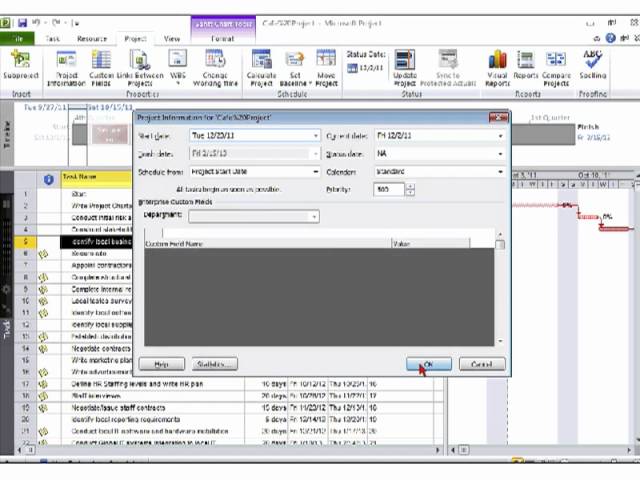The width and height of the screenshot is (640, 480).
Task: Expand the disabled Finish date dropdown
Action: (316, 154)
